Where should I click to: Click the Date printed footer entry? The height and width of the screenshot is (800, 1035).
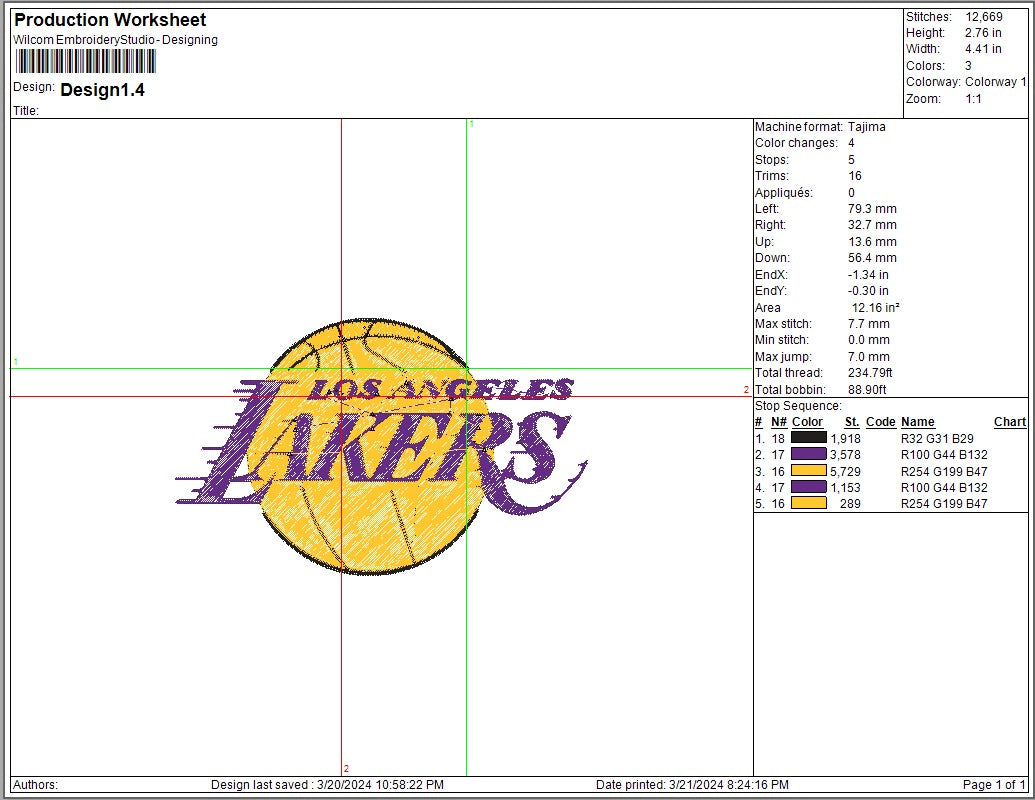tap(694, 786)
